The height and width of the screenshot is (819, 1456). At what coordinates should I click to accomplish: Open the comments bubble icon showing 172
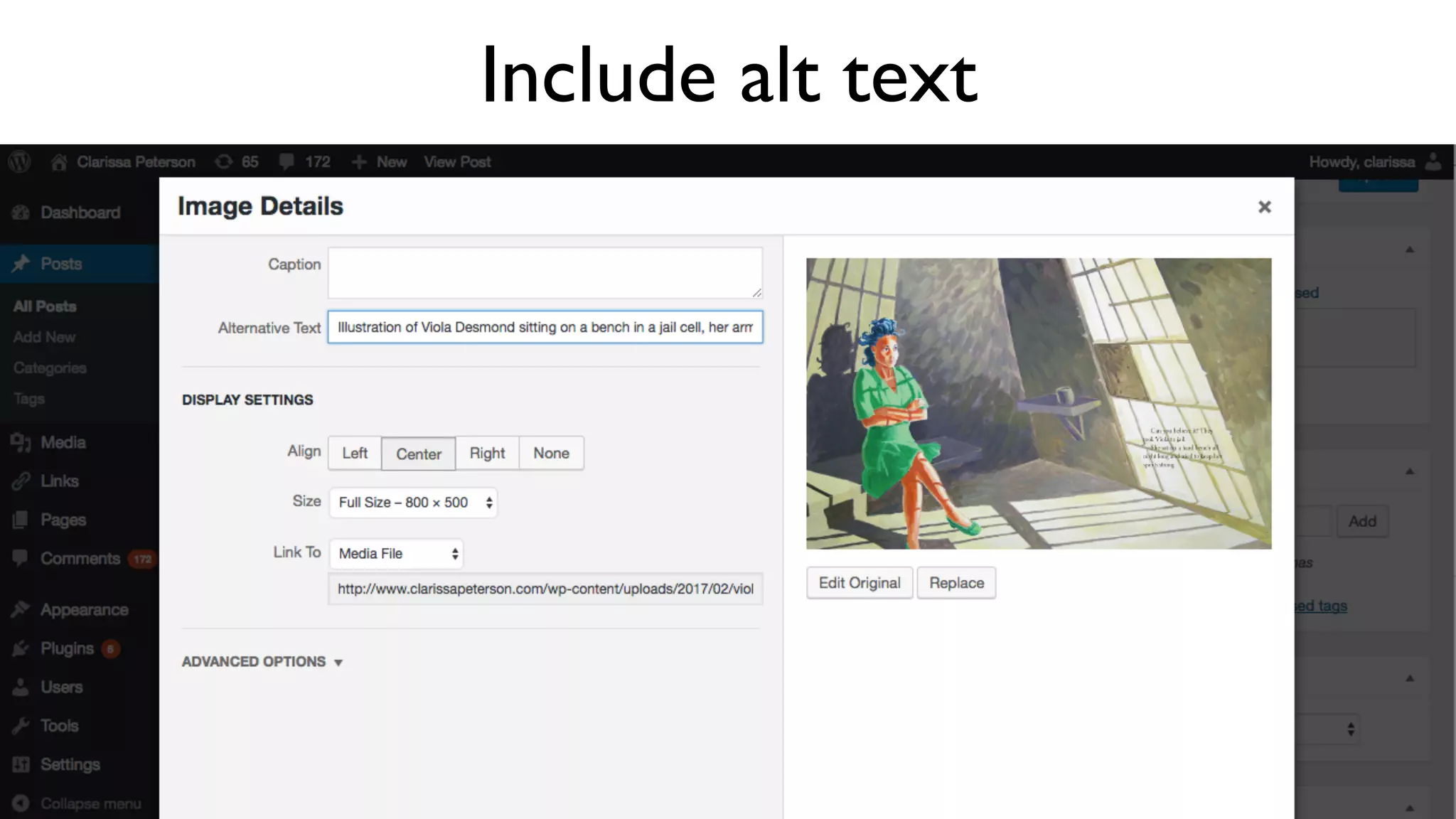287,162
